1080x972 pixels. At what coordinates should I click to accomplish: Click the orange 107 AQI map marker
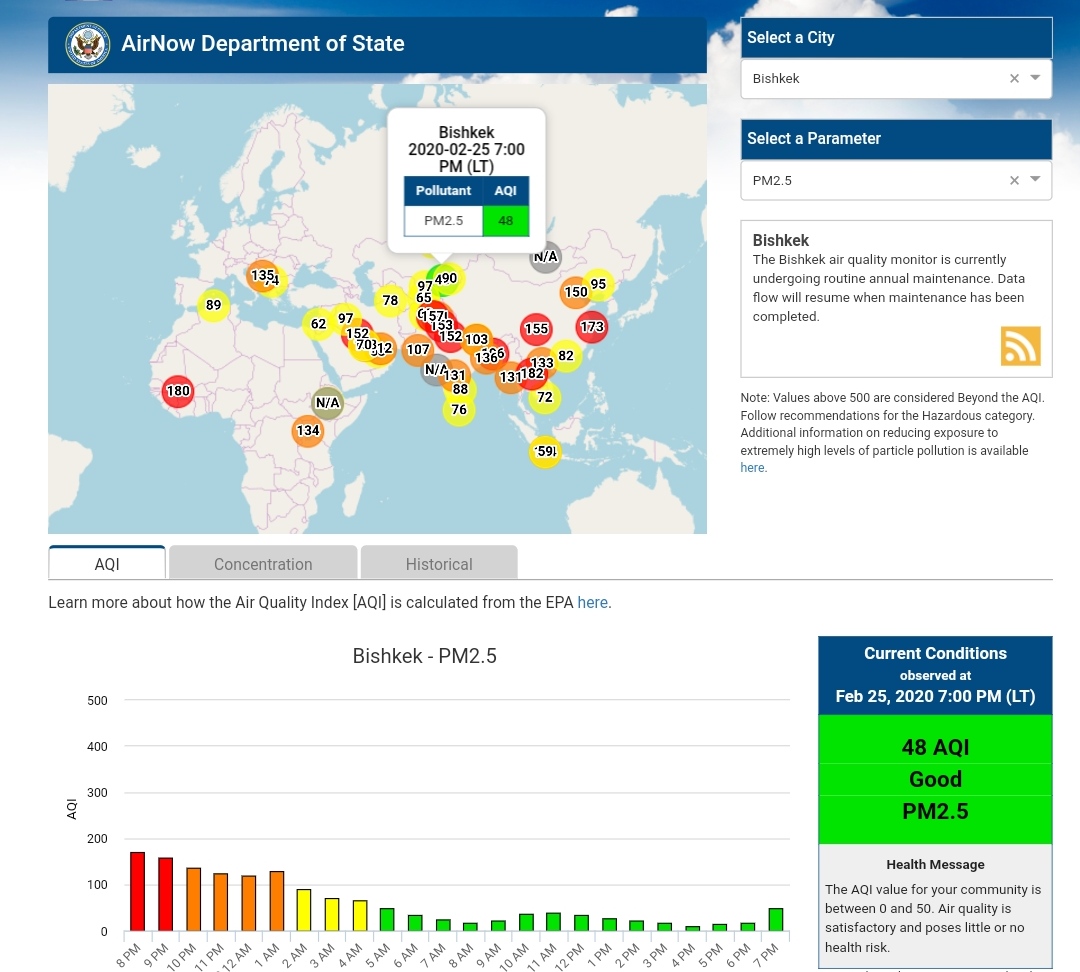tap(418, 350)
